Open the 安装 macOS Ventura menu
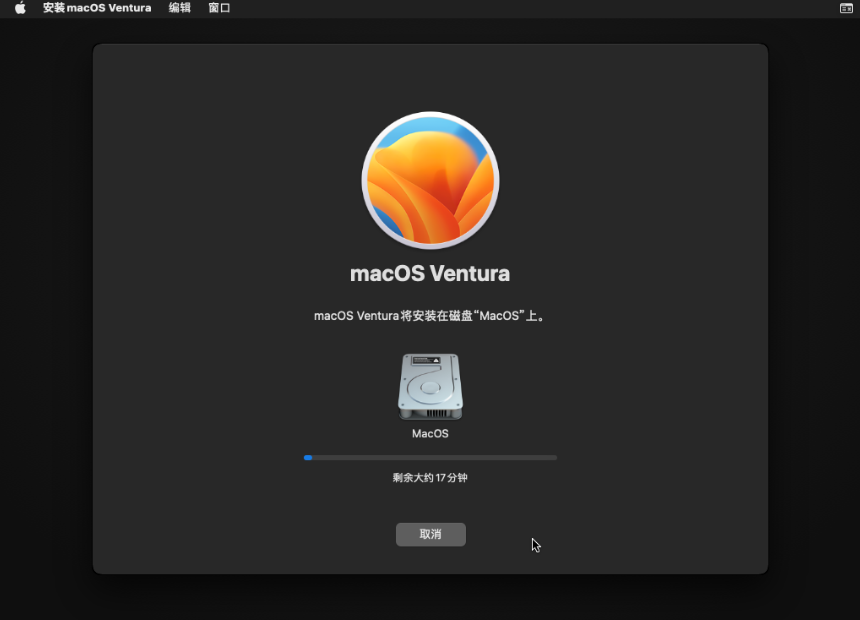The width and height of the screenshot is (860, 620). (97, 8)
